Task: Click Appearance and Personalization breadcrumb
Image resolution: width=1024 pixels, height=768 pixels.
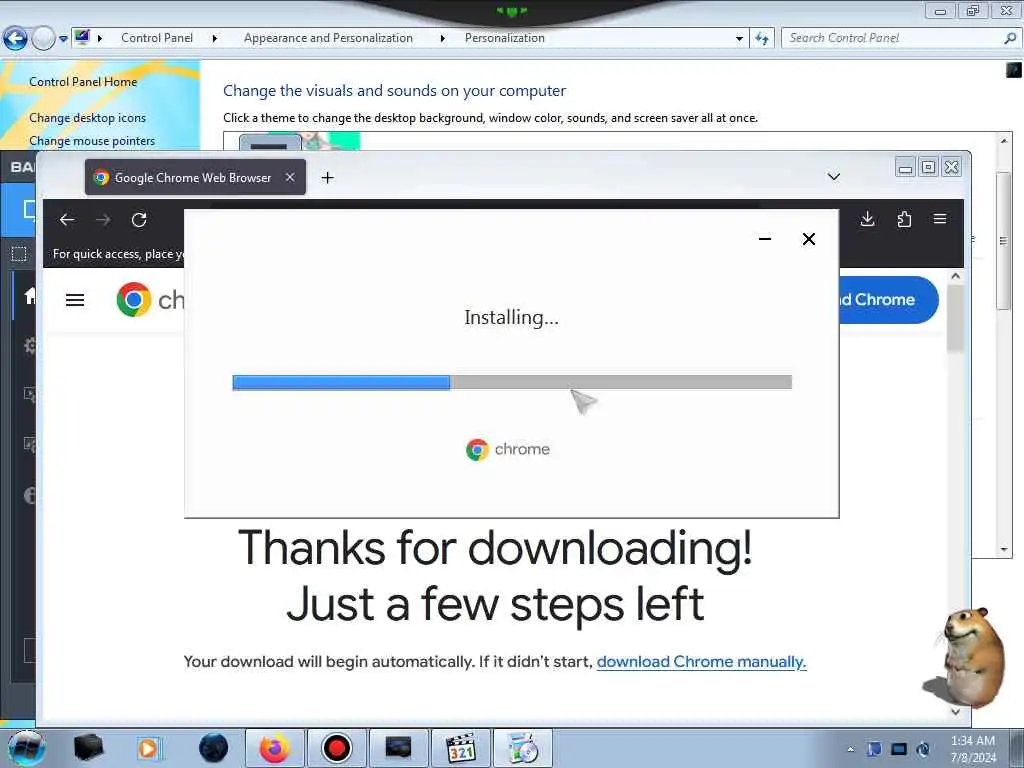Action: (328, 38)
